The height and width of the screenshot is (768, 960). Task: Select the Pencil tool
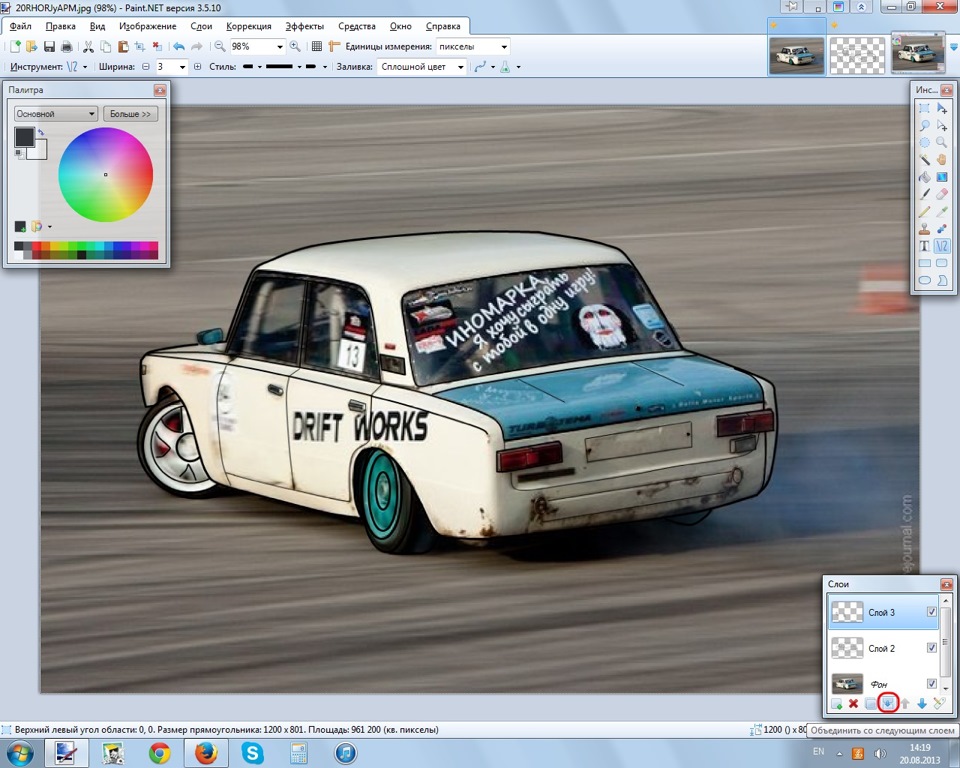click(x=924, y=211)
